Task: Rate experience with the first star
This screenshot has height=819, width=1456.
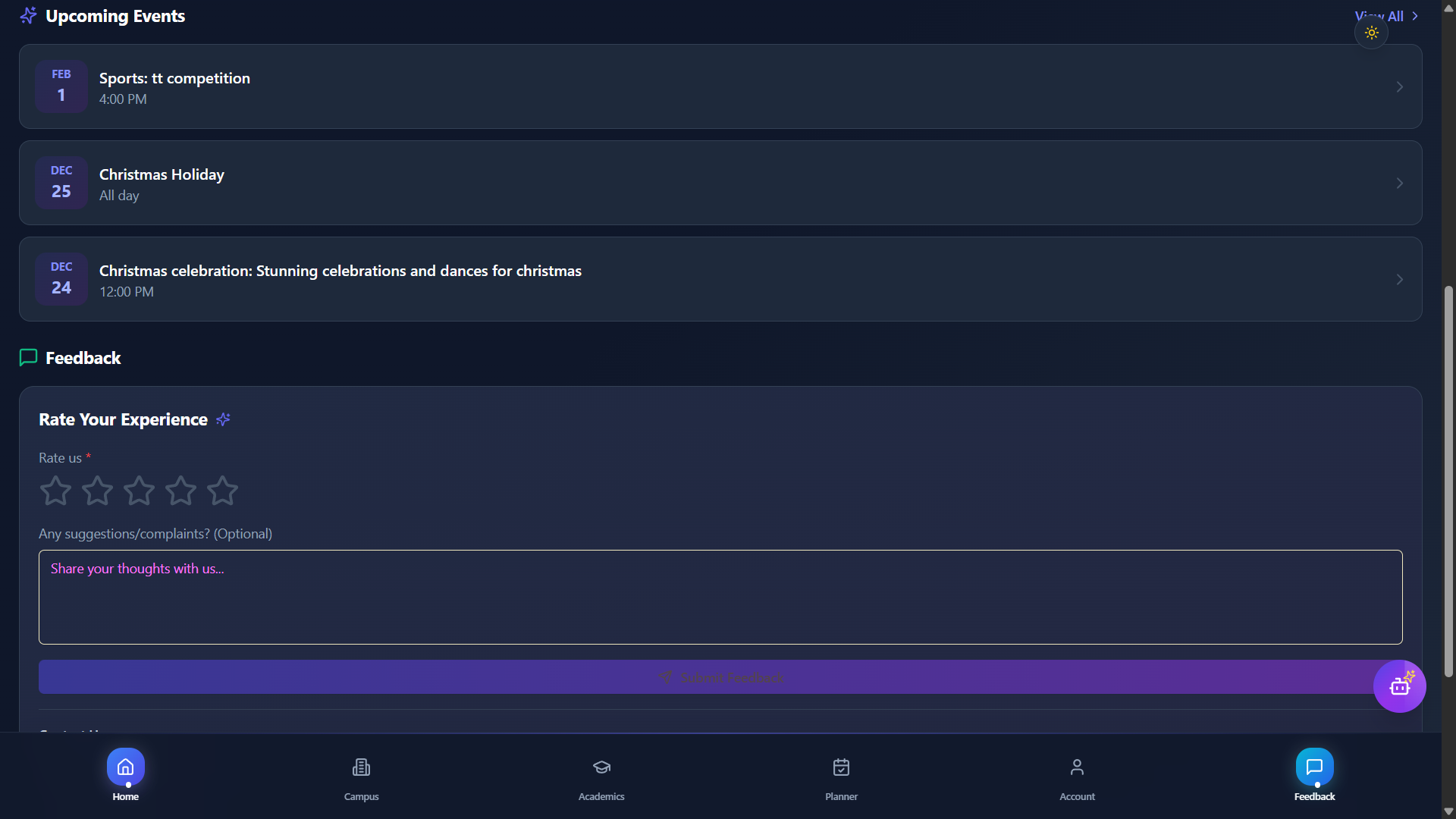Action: point(55,491)
